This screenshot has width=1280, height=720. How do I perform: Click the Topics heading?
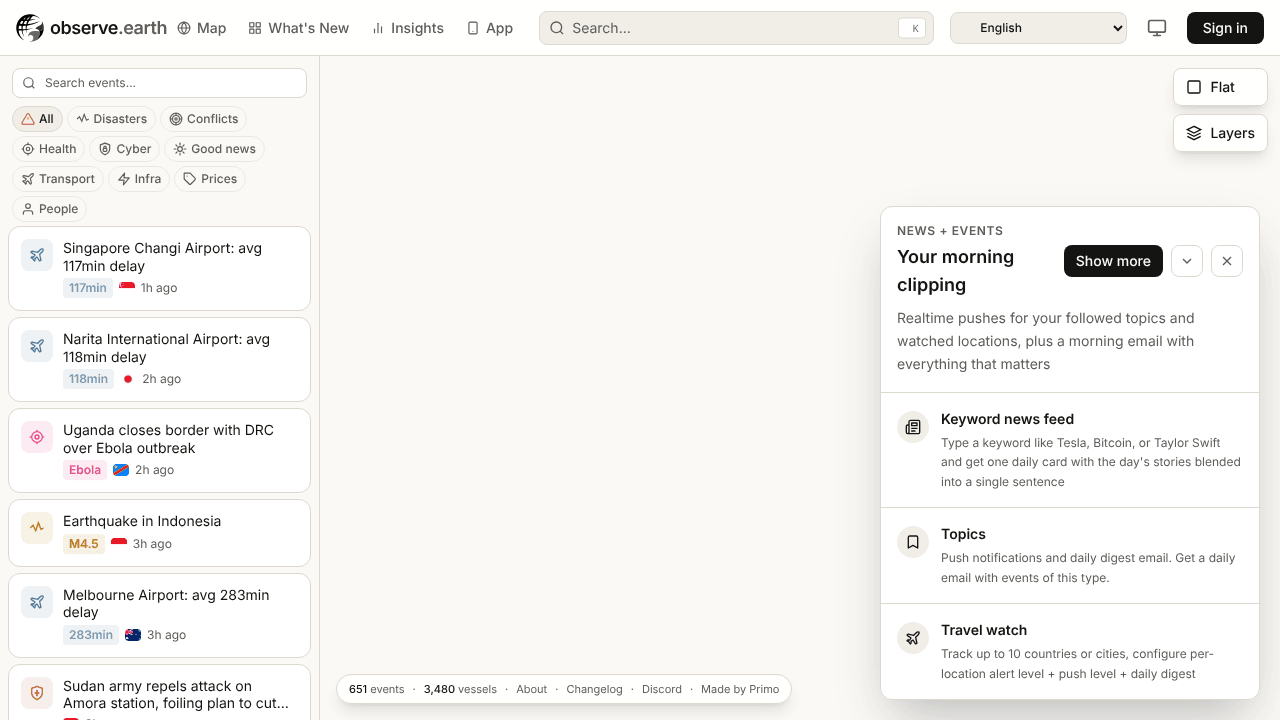[x=963, y=534]
